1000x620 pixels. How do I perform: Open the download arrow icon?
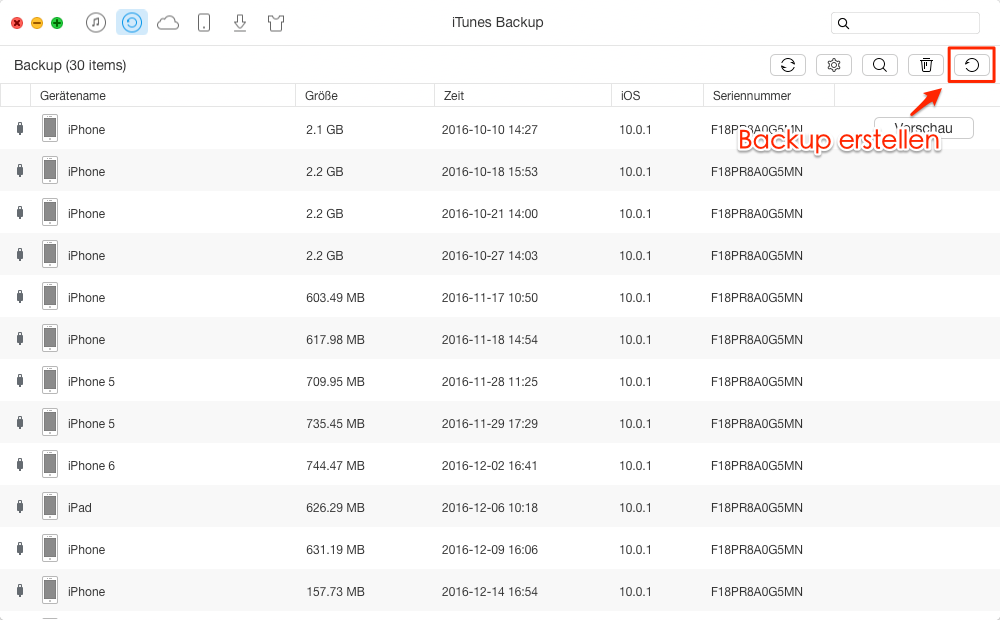click(240, 23)
